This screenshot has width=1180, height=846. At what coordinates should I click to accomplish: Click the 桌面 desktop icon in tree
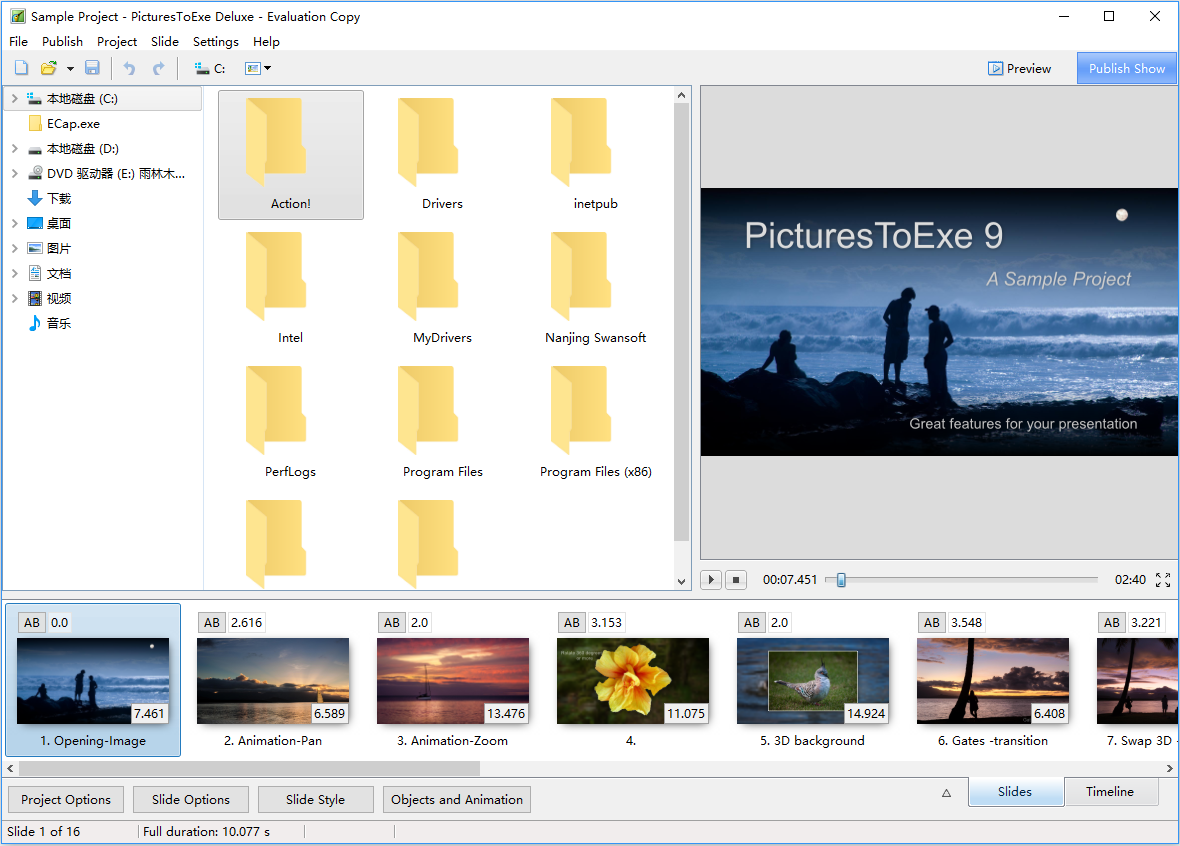coord(35,224)
